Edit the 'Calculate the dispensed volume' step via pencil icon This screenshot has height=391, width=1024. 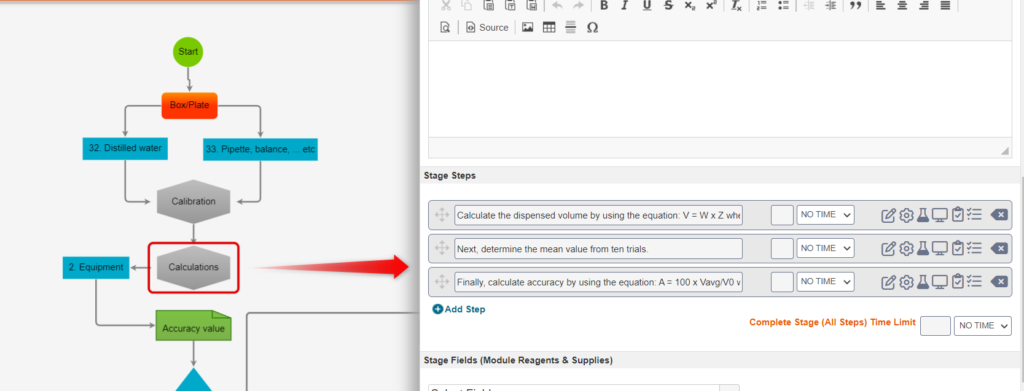coord(888,215)
